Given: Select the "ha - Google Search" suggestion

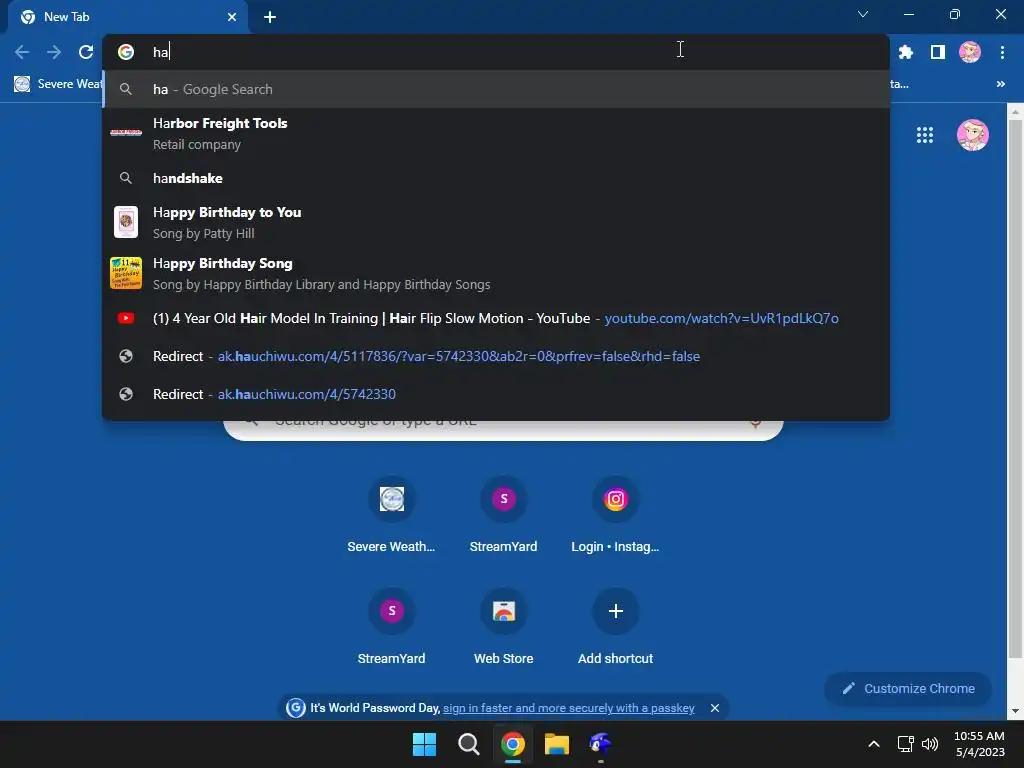Looking at the screenshot, I should pyautogui.click(x=496, y=89).
